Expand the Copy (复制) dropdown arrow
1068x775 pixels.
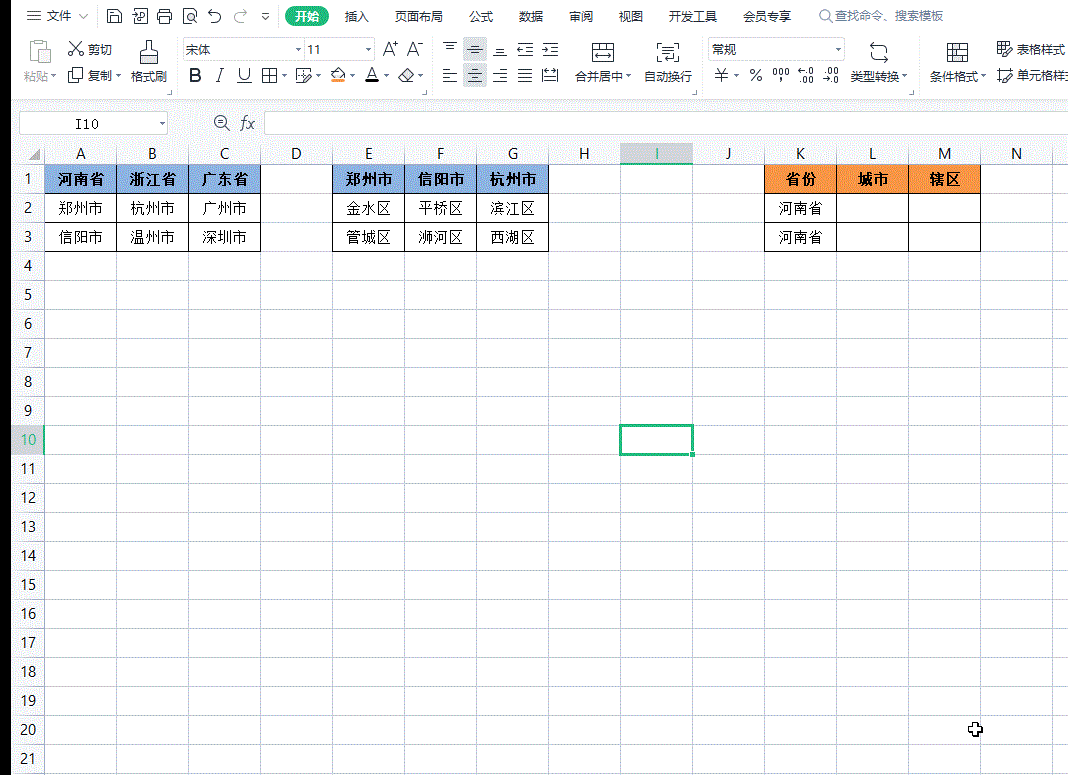[x=119, y=76]
